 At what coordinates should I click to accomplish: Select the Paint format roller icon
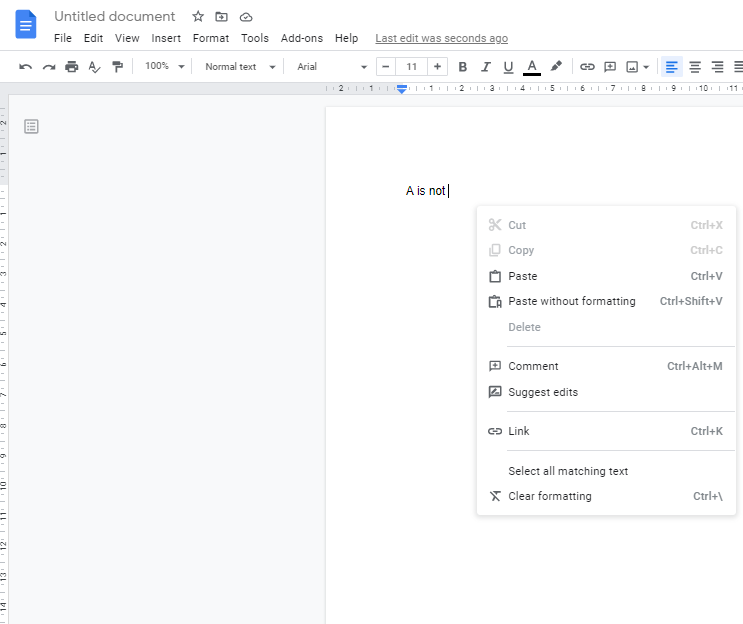coord(118,67)
